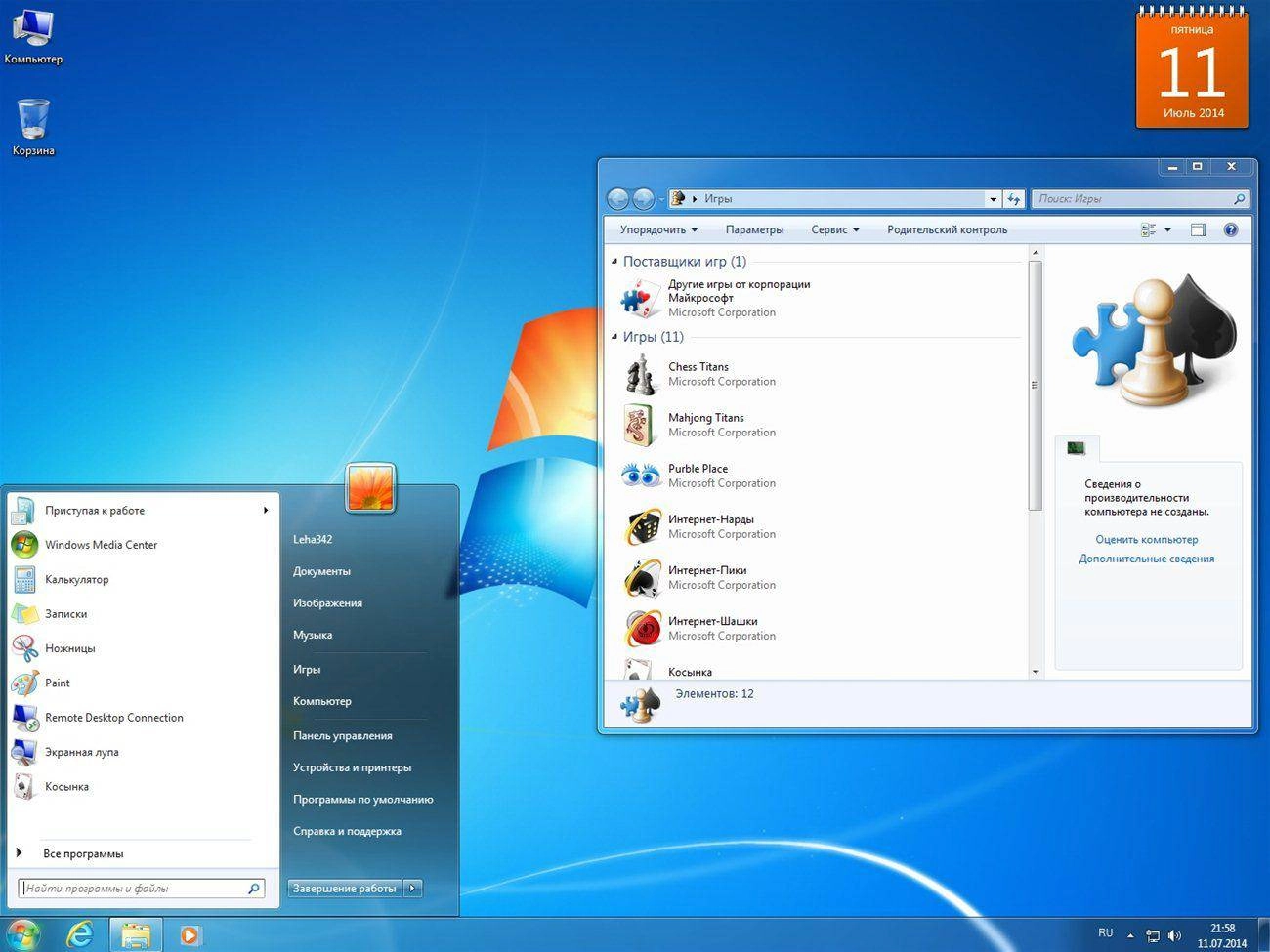Toggle the preview pane icon
Screen dimensions: 1270x952
click(x=1199, y=229)
